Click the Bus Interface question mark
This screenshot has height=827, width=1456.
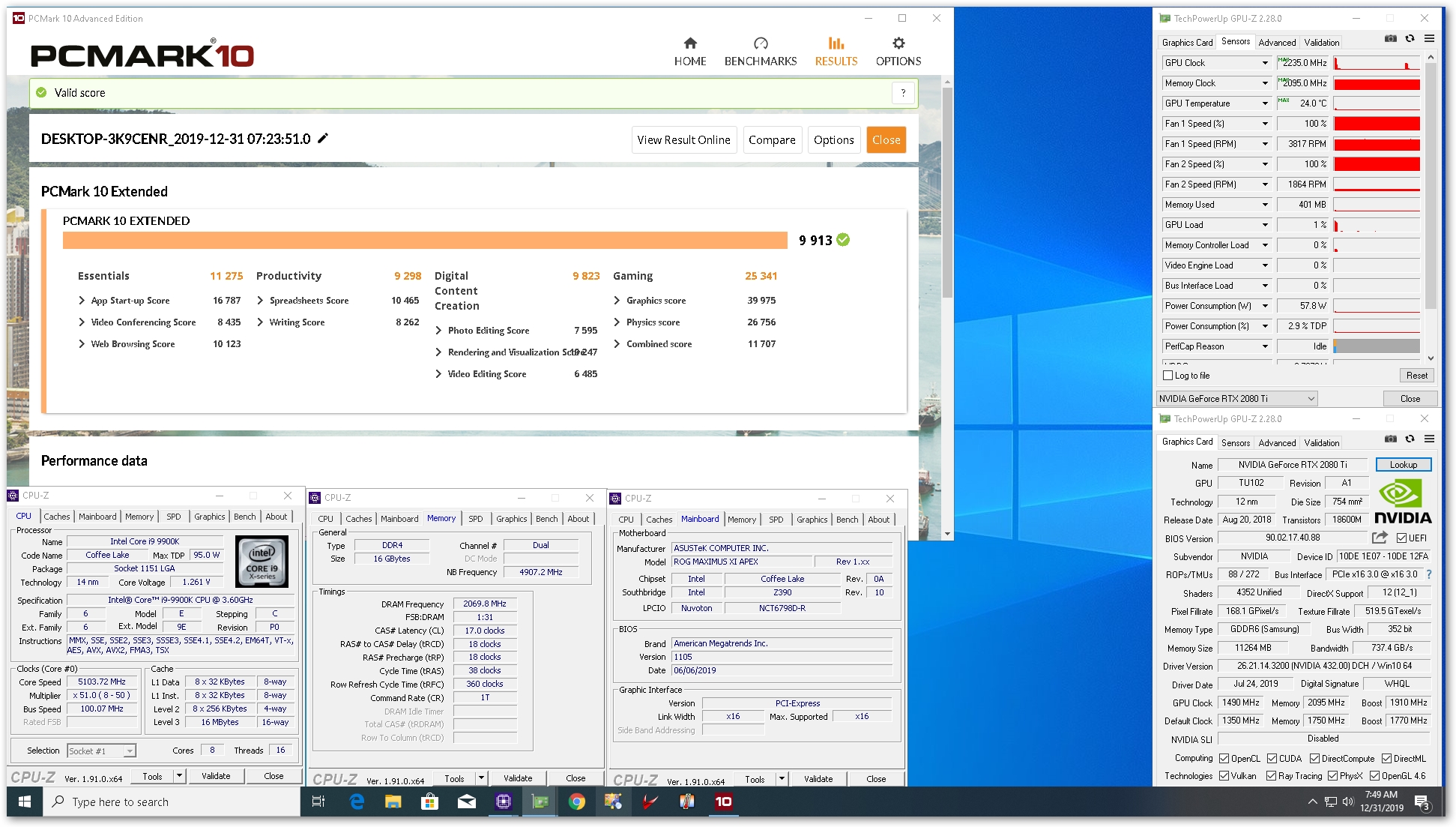[1429, 574]
